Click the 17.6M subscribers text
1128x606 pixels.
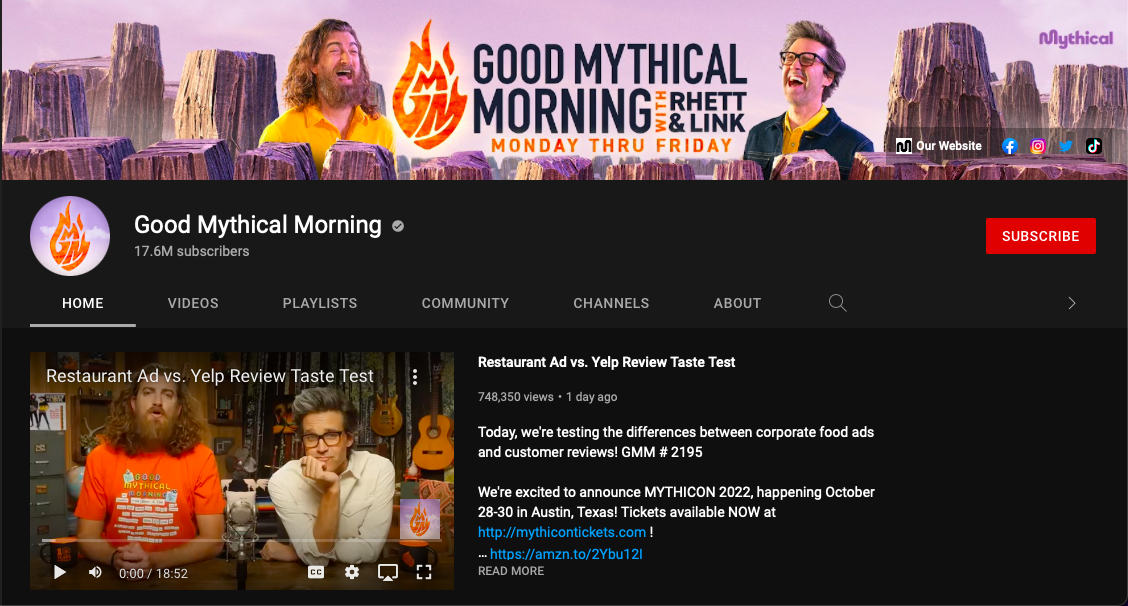point(191,251)
